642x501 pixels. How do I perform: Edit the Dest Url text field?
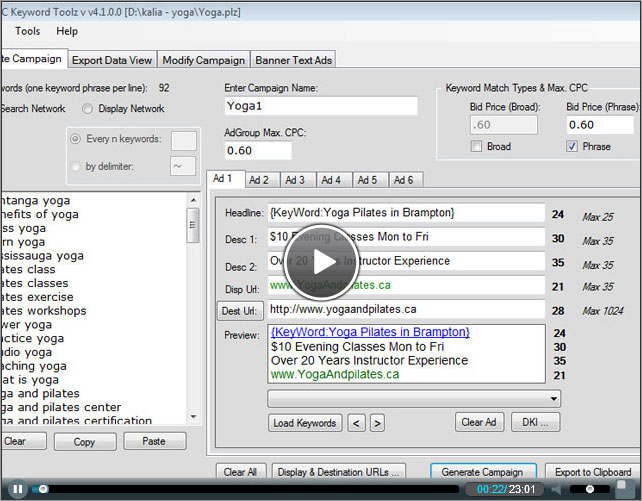pos(406,309)
